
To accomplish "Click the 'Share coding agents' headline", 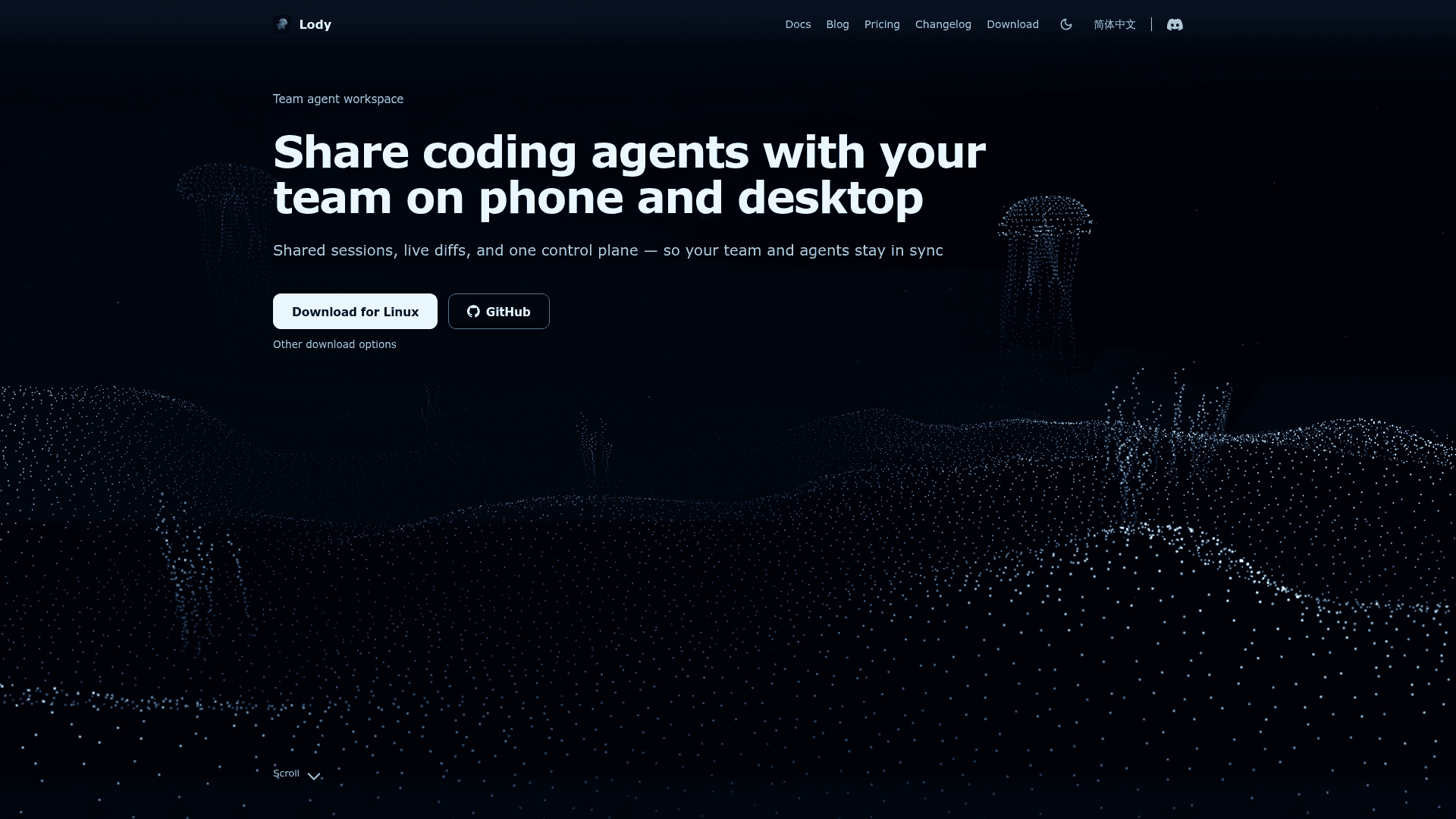I will coord(629,175).
